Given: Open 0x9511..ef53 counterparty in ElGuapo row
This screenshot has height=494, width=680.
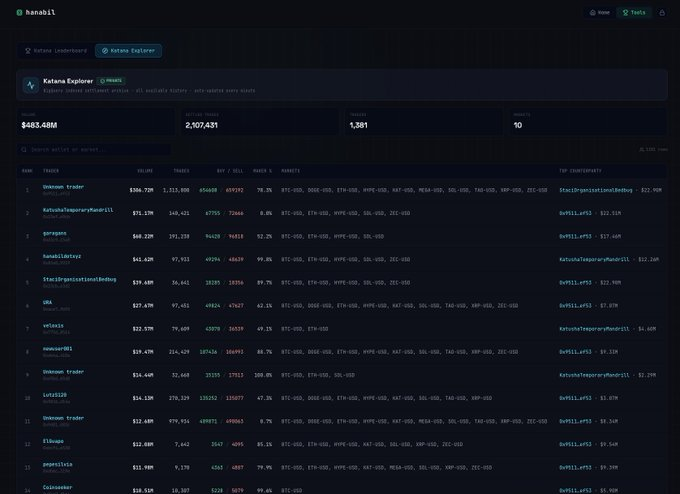Looking at the screenshot, I should (x=575, y=444).
